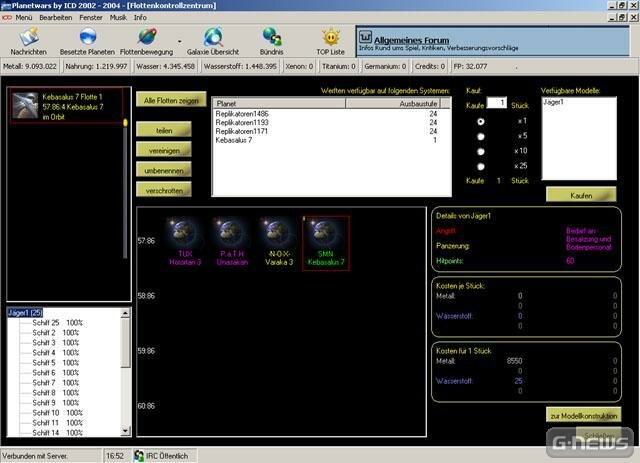
Task: Open the Fenster menu
Action: tap(91, 18)
